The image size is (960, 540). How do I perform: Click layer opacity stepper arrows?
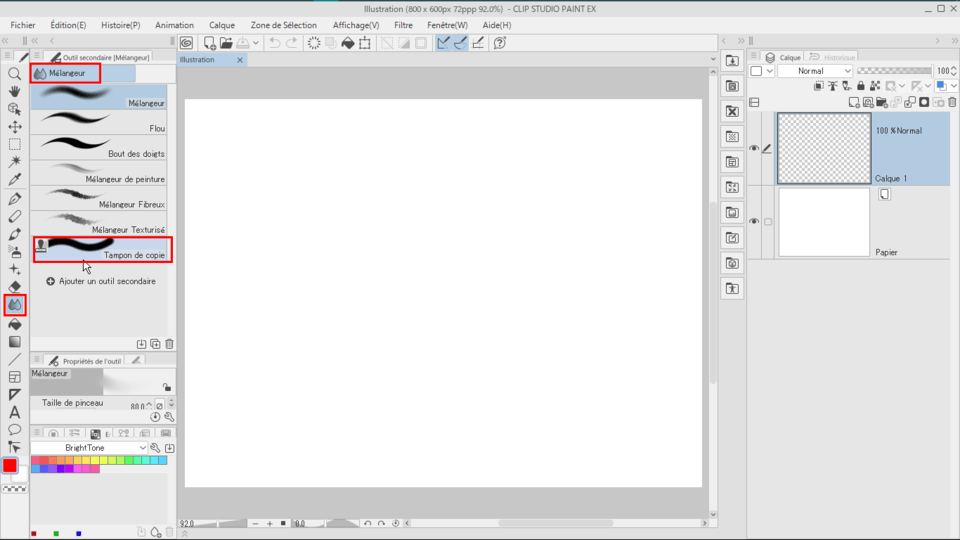[953, 71]
